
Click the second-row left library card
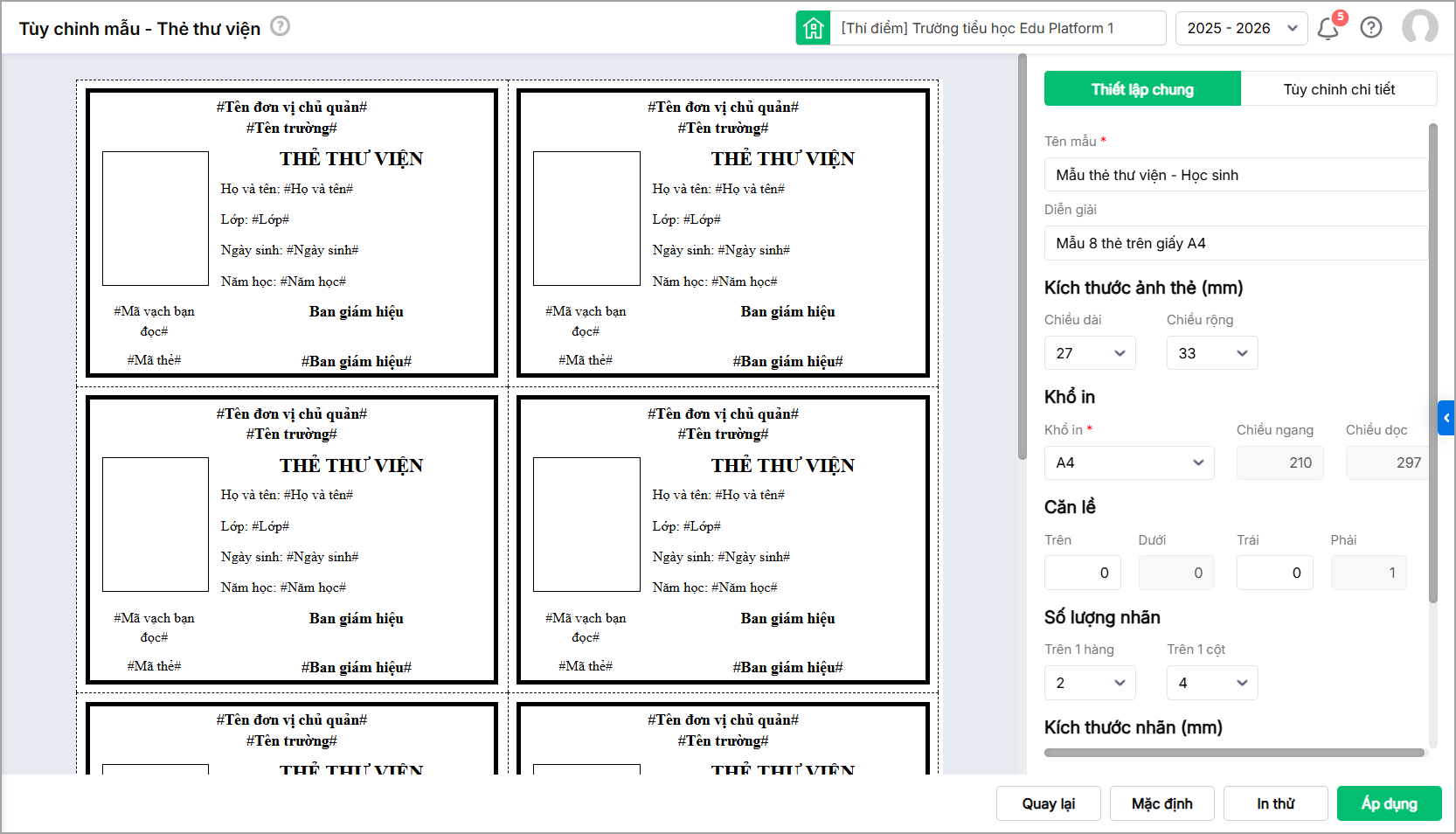[x=292, y=539]
